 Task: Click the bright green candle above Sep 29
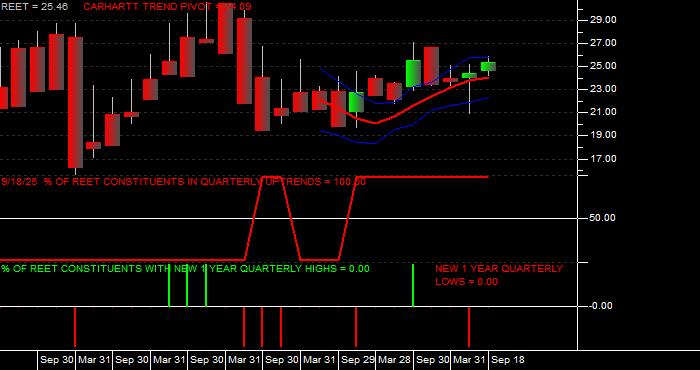(356, 102)
